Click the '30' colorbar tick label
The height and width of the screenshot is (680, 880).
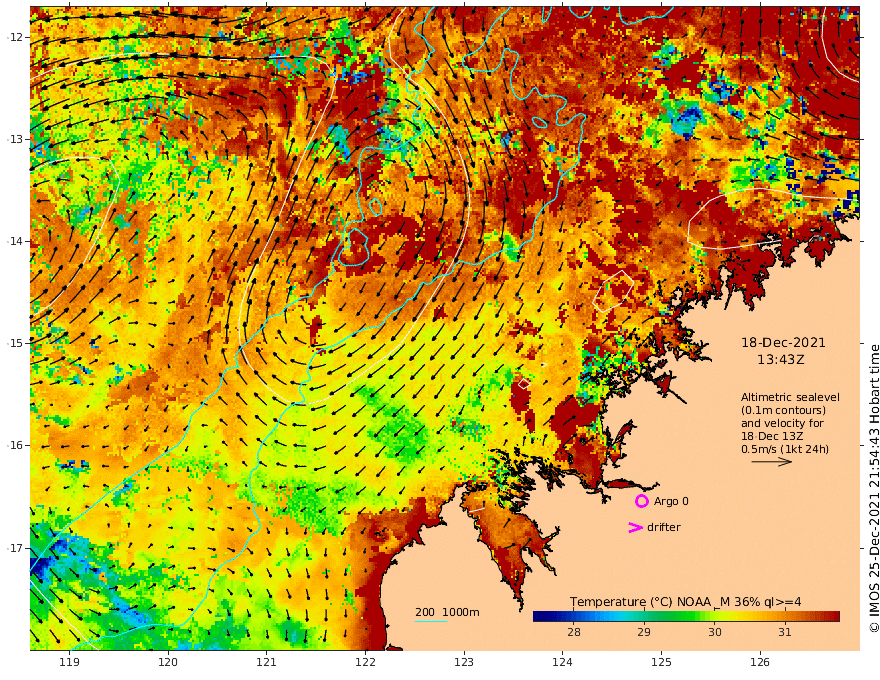click(714, 632)
